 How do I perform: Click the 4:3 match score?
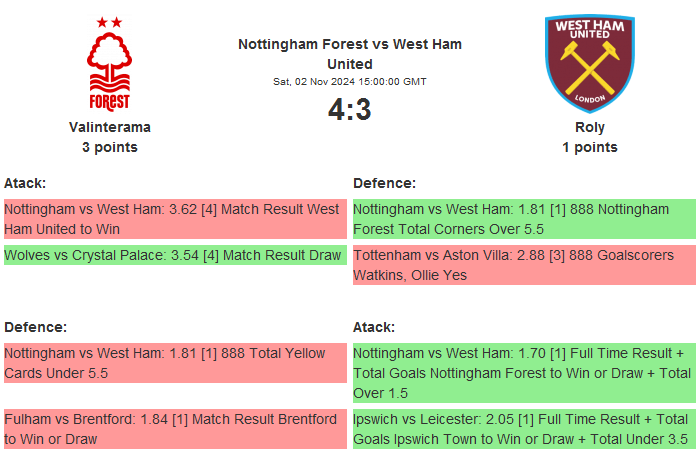point(350,109)
